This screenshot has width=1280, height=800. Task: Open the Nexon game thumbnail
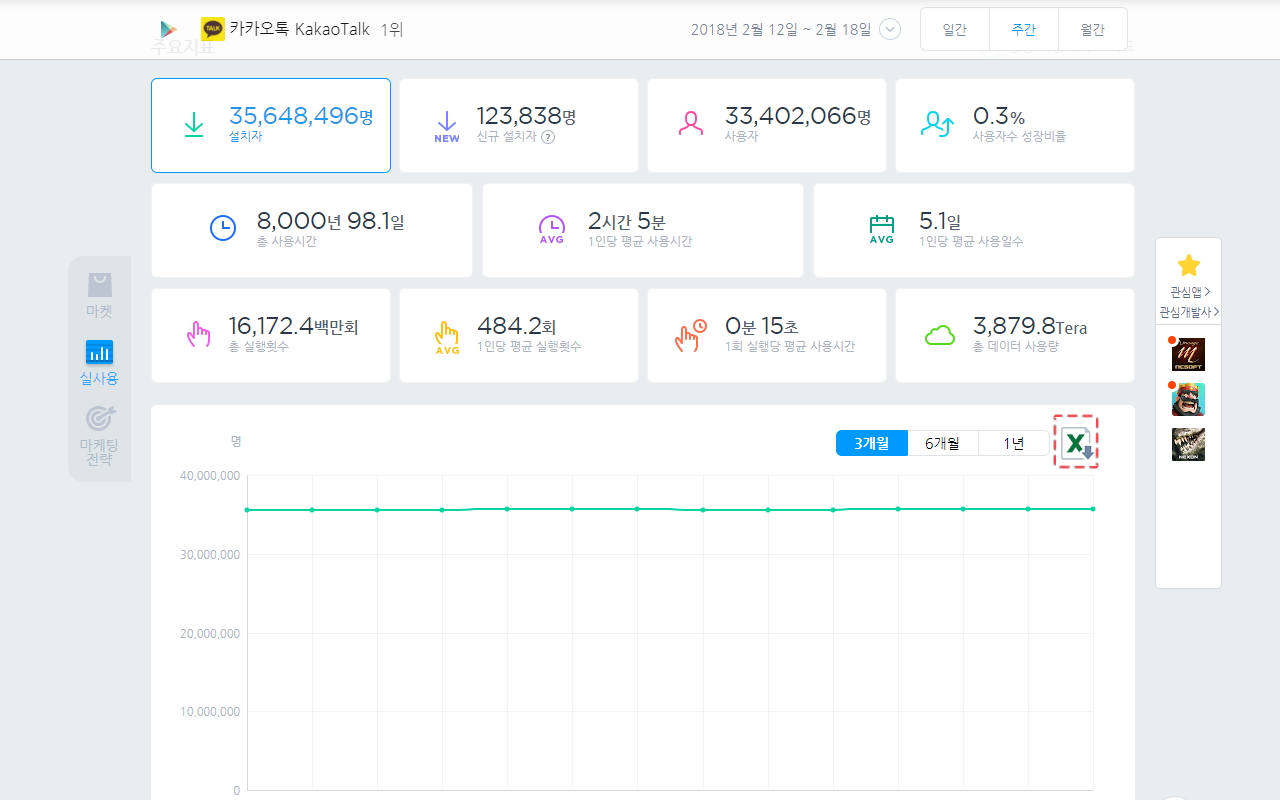point(1188,444)
